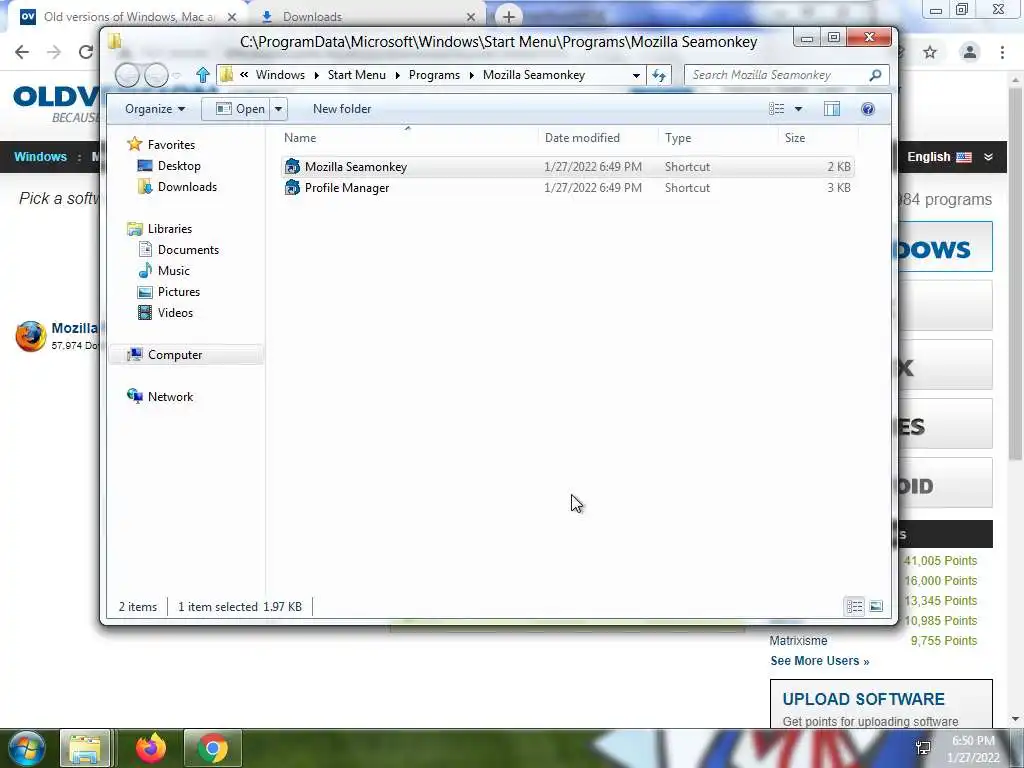Follow the See More Users link
The height and width of the screenshot is (768, 1024).
[x=820, y=661]
